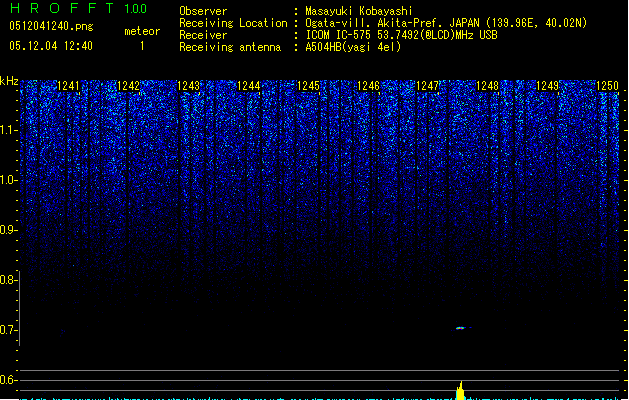Click the 0.8 kHz axis label
Image resolution: width=629 pixels, height=400 pixels.
pyautogui.click(x=8, y=280)
